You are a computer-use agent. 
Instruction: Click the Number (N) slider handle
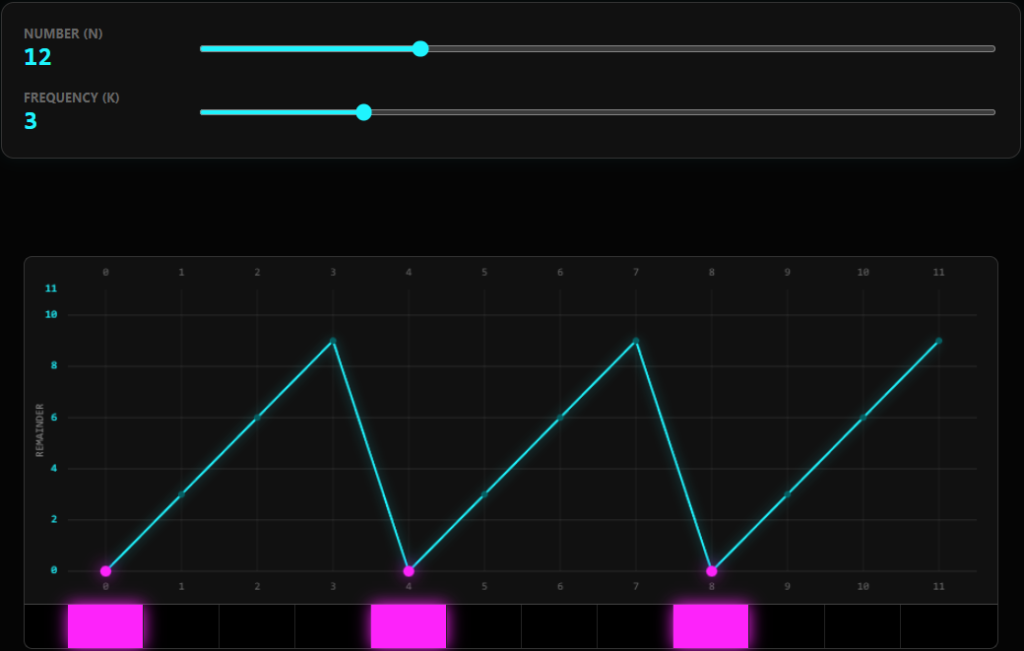coord(420,49)
